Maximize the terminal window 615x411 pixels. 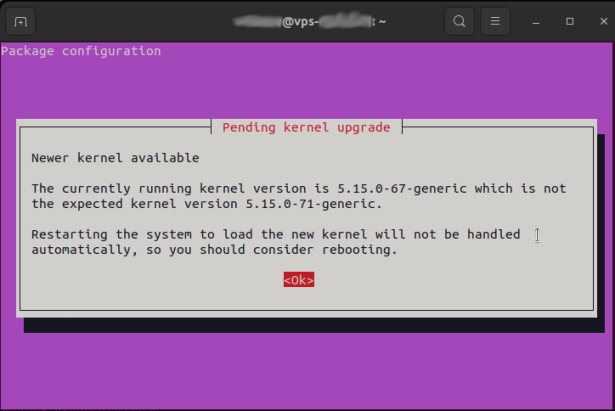pyautogui.click(x=569, y=21)
